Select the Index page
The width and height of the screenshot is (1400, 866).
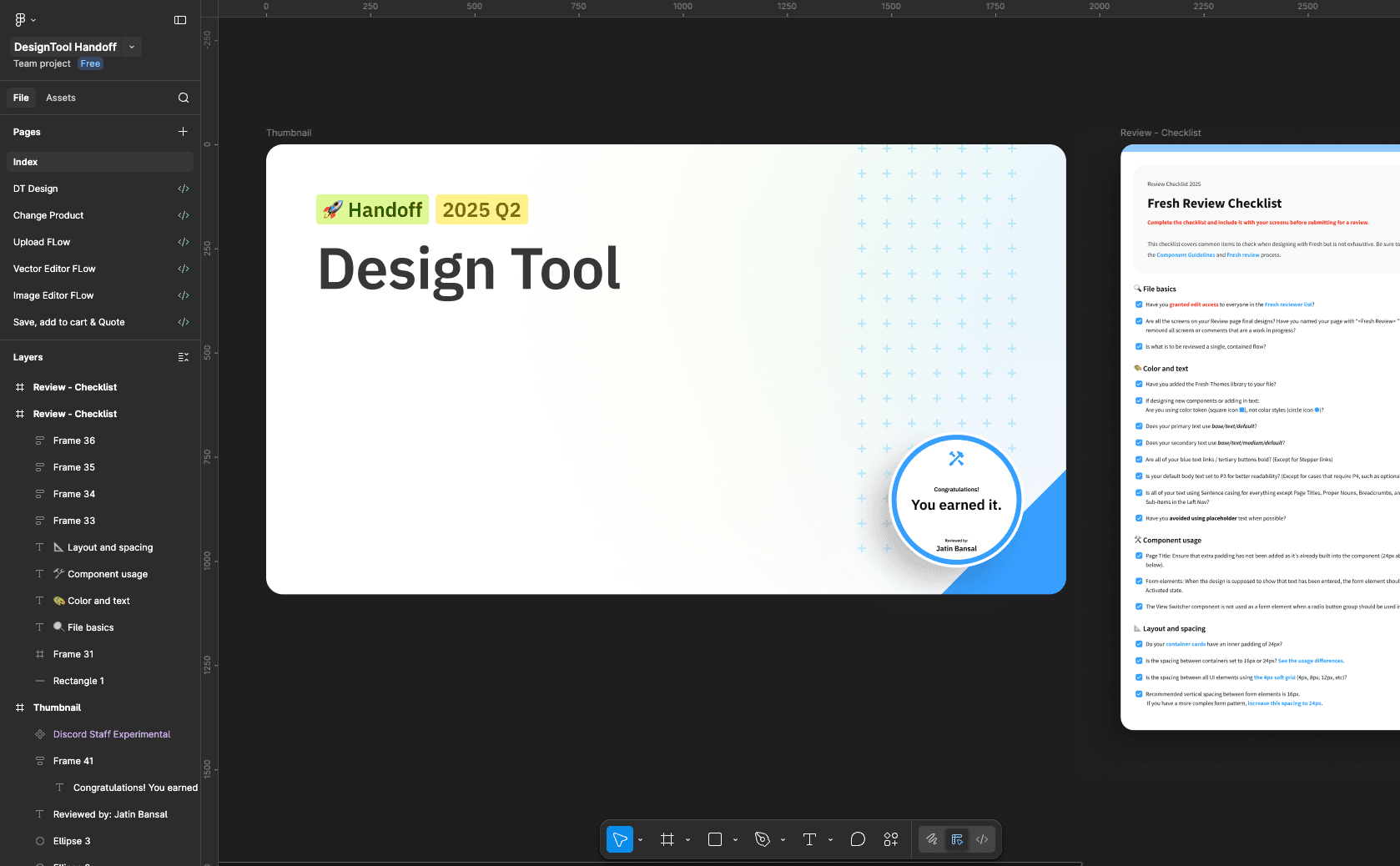click(x=100, y=162)
